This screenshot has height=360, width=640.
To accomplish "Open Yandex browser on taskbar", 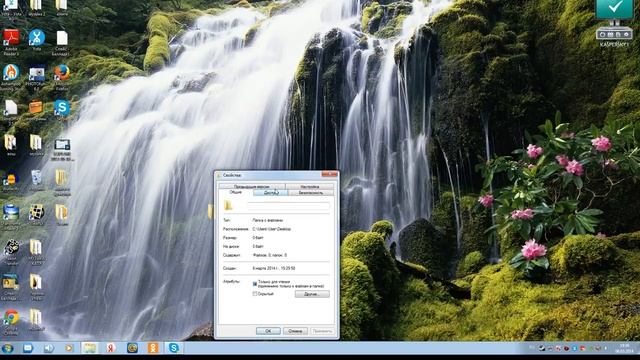I will click(x=111, y=348).
